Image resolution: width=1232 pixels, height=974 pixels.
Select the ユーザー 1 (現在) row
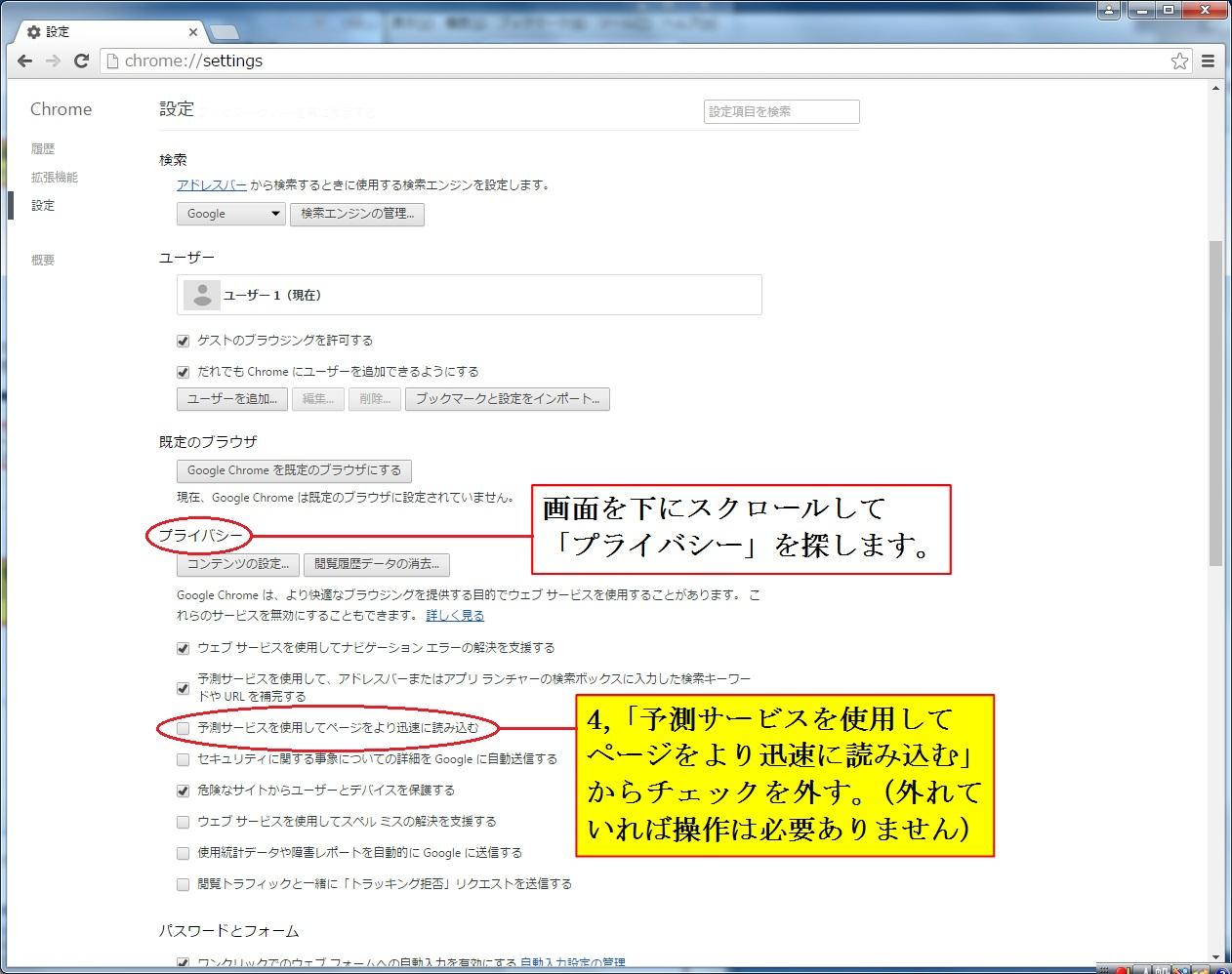click(x=469, y=295)
